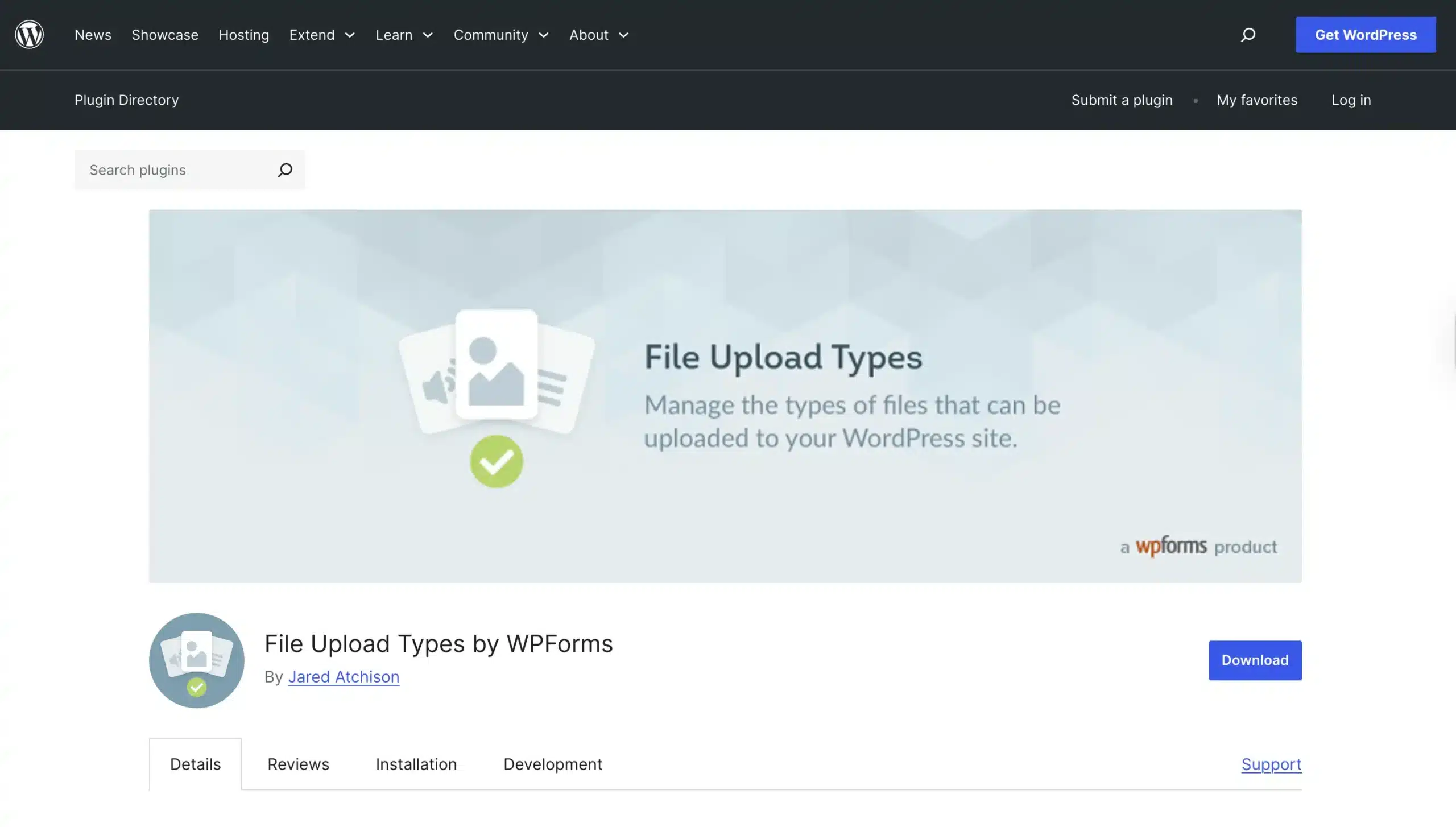Click the WordPress logo icon
The height and width of the screenshot is (827, 1456).
point(29,35)
